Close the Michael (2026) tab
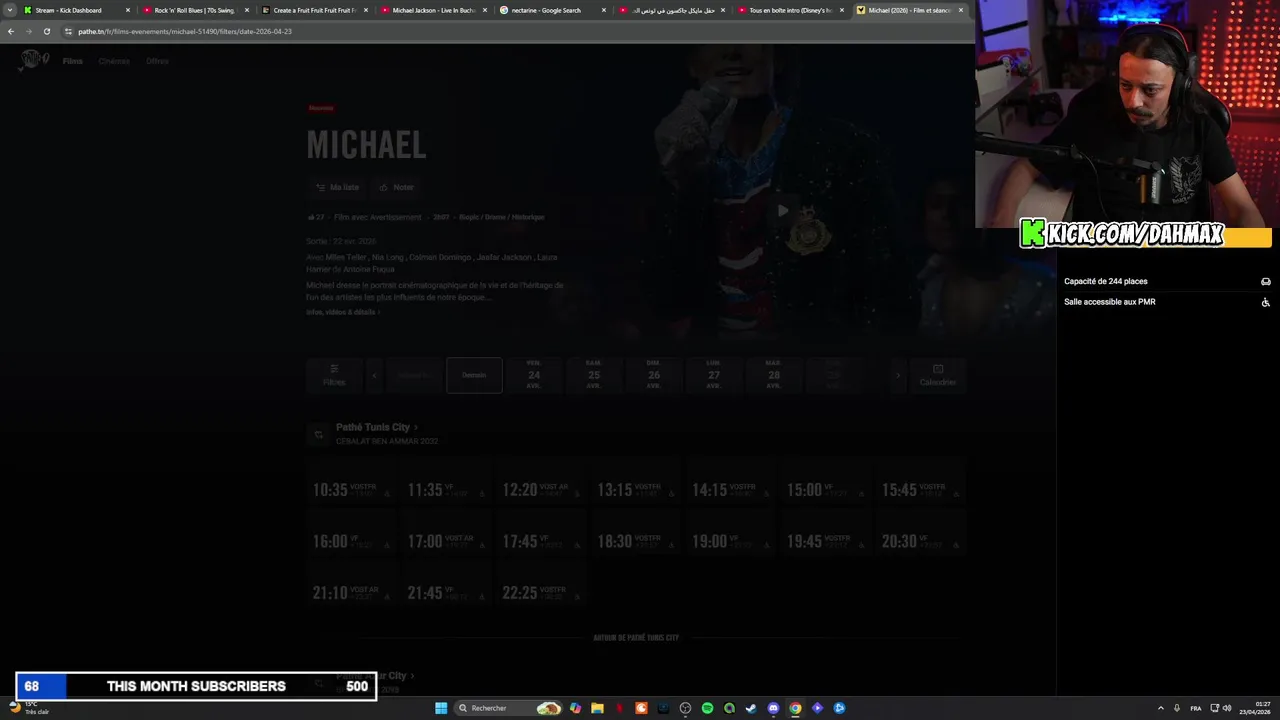 961,10
